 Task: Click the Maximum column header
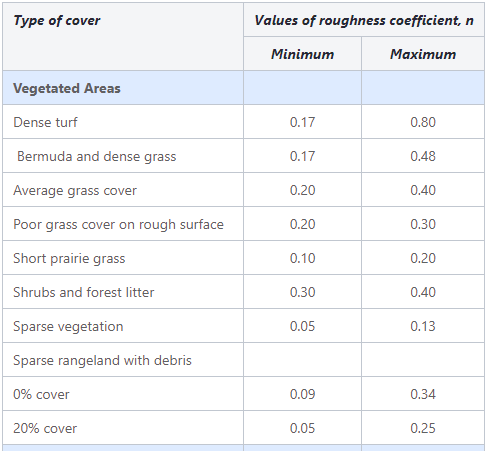[423, 54]
